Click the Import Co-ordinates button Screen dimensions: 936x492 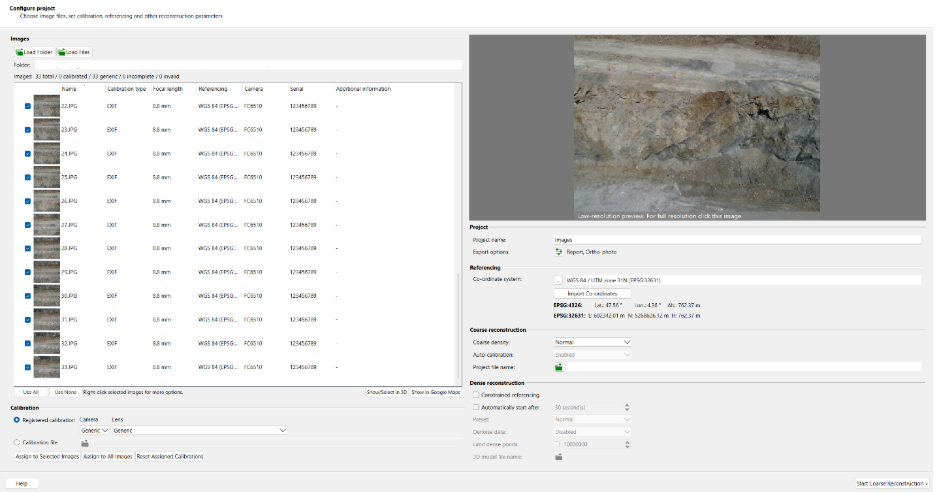591,293
